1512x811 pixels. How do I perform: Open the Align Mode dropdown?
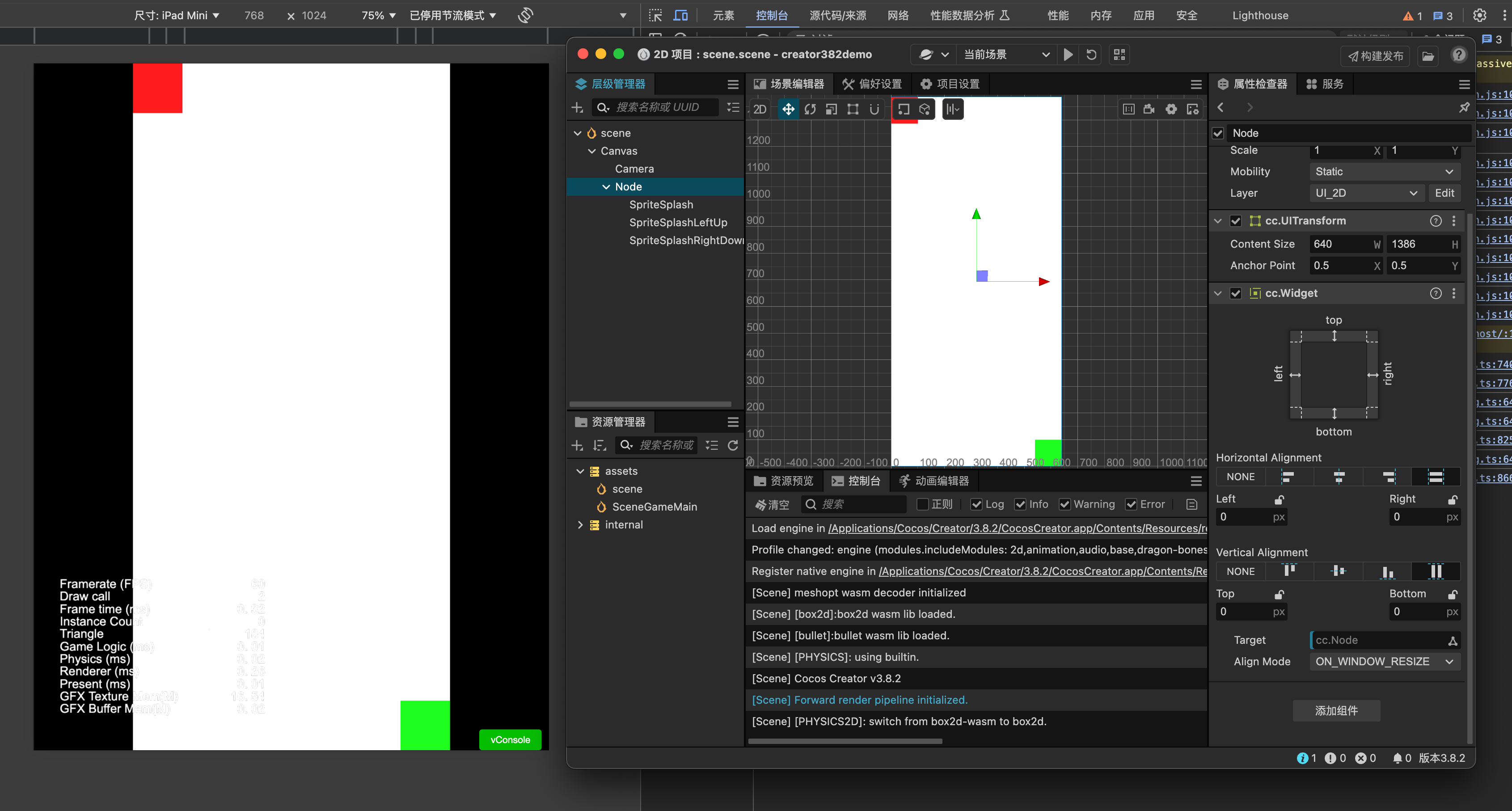1383,661
